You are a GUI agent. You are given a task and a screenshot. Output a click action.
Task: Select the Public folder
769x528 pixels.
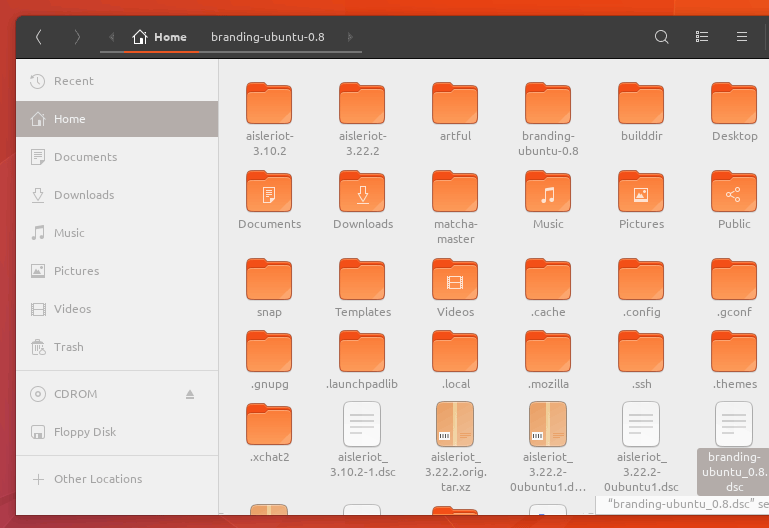pyautogui.click(x=734, y=200)
